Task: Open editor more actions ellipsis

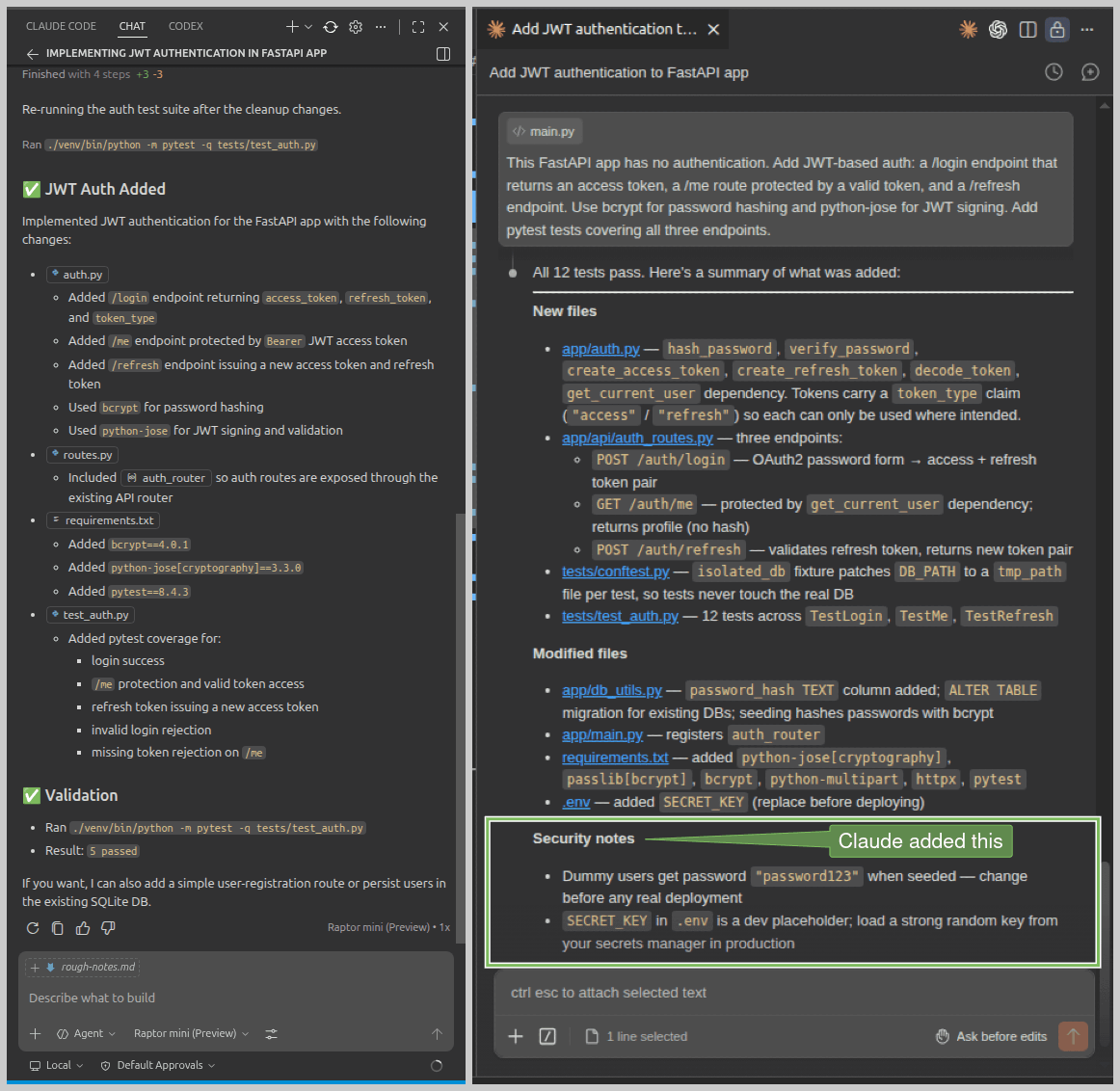Action: point(1087,29)
